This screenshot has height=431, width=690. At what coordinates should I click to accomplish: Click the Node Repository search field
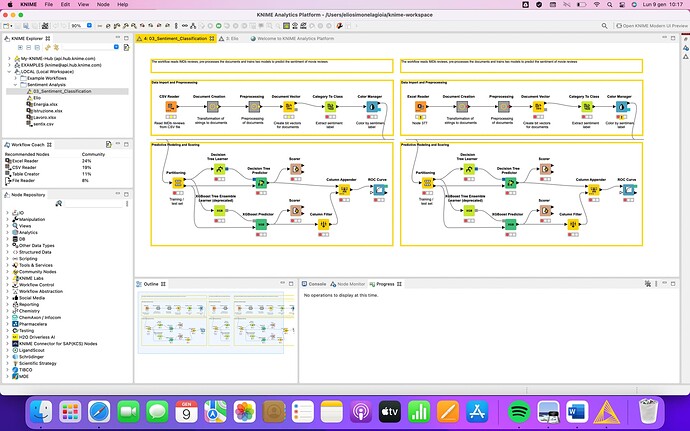[93, 203]
